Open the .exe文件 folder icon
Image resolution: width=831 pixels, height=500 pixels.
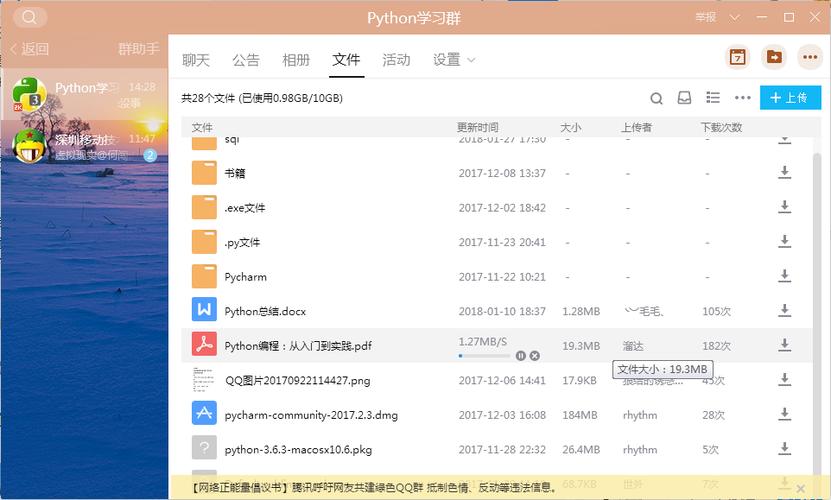204,207
